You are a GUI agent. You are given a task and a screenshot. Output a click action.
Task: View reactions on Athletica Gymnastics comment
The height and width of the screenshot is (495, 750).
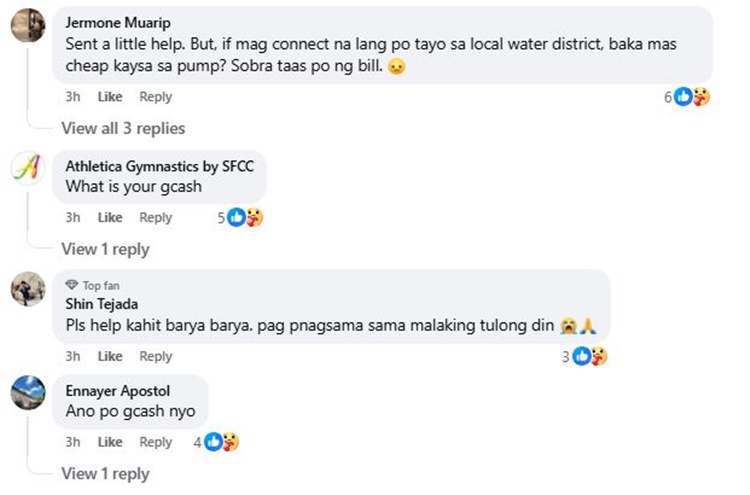[x=244, y=217]
